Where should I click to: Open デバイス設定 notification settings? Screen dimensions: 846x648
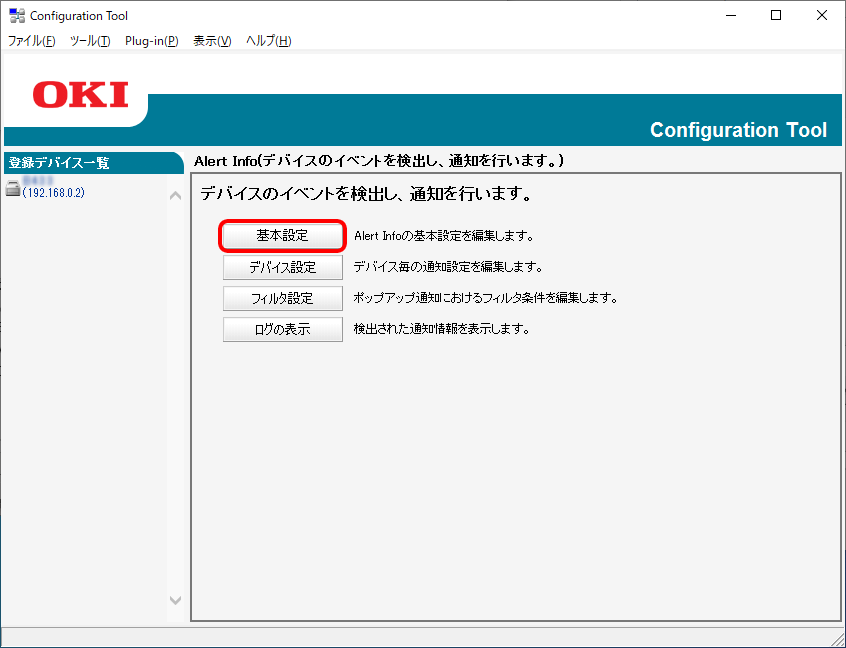tap(283, 267)
